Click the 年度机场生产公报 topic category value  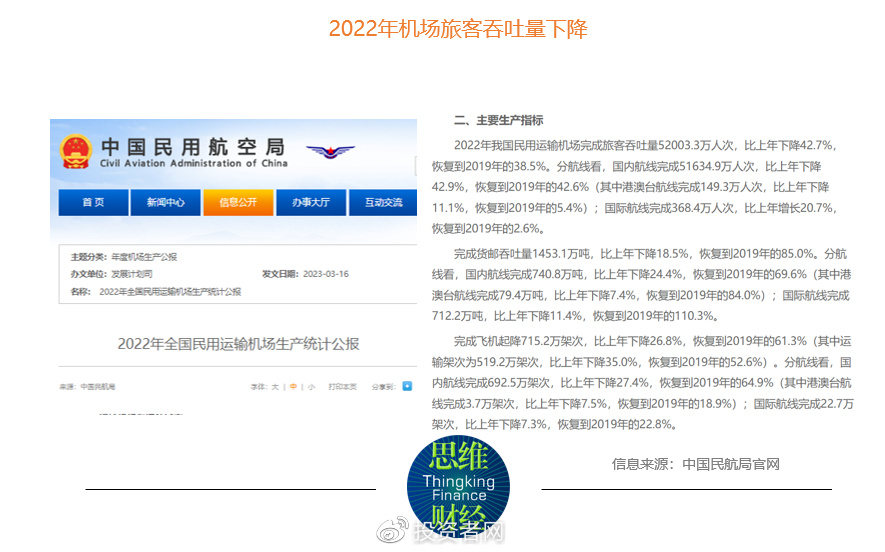pyautogui.click(x=144, y=257)
